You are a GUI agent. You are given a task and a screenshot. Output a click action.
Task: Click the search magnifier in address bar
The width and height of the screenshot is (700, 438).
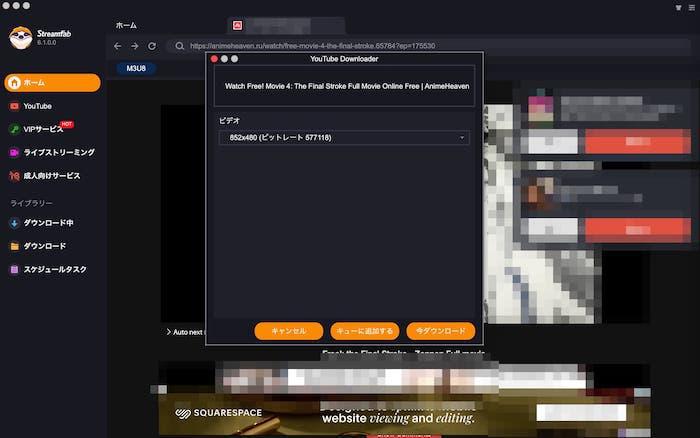[179, 46]
